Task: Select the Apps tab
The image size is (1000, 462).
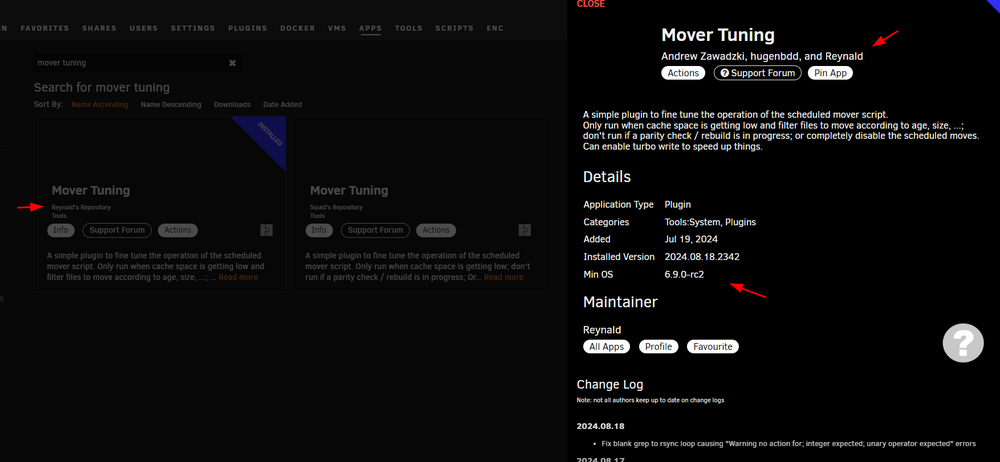Action: [370, 29]
